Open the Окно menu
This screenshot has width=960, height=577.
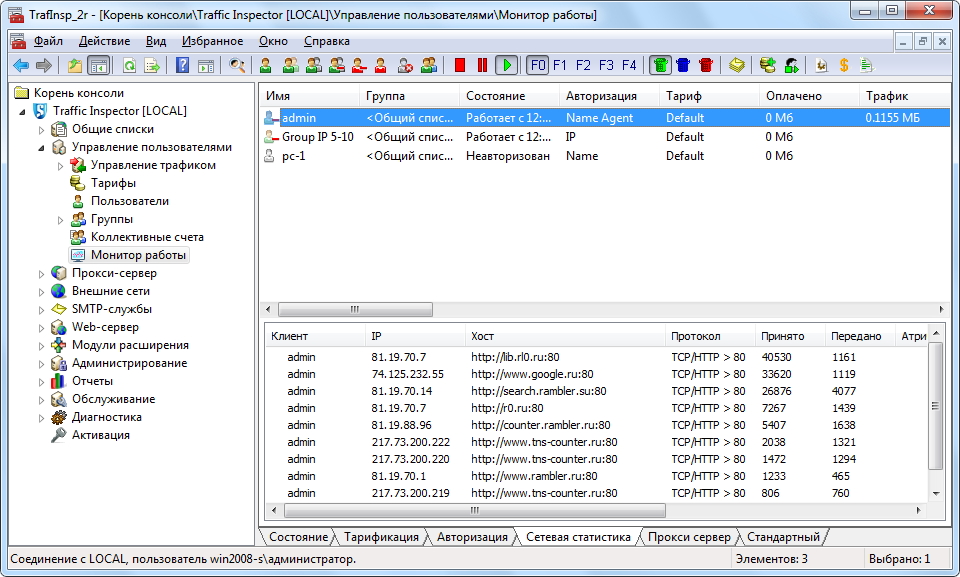pyautogui.click(x=273, y=41)
